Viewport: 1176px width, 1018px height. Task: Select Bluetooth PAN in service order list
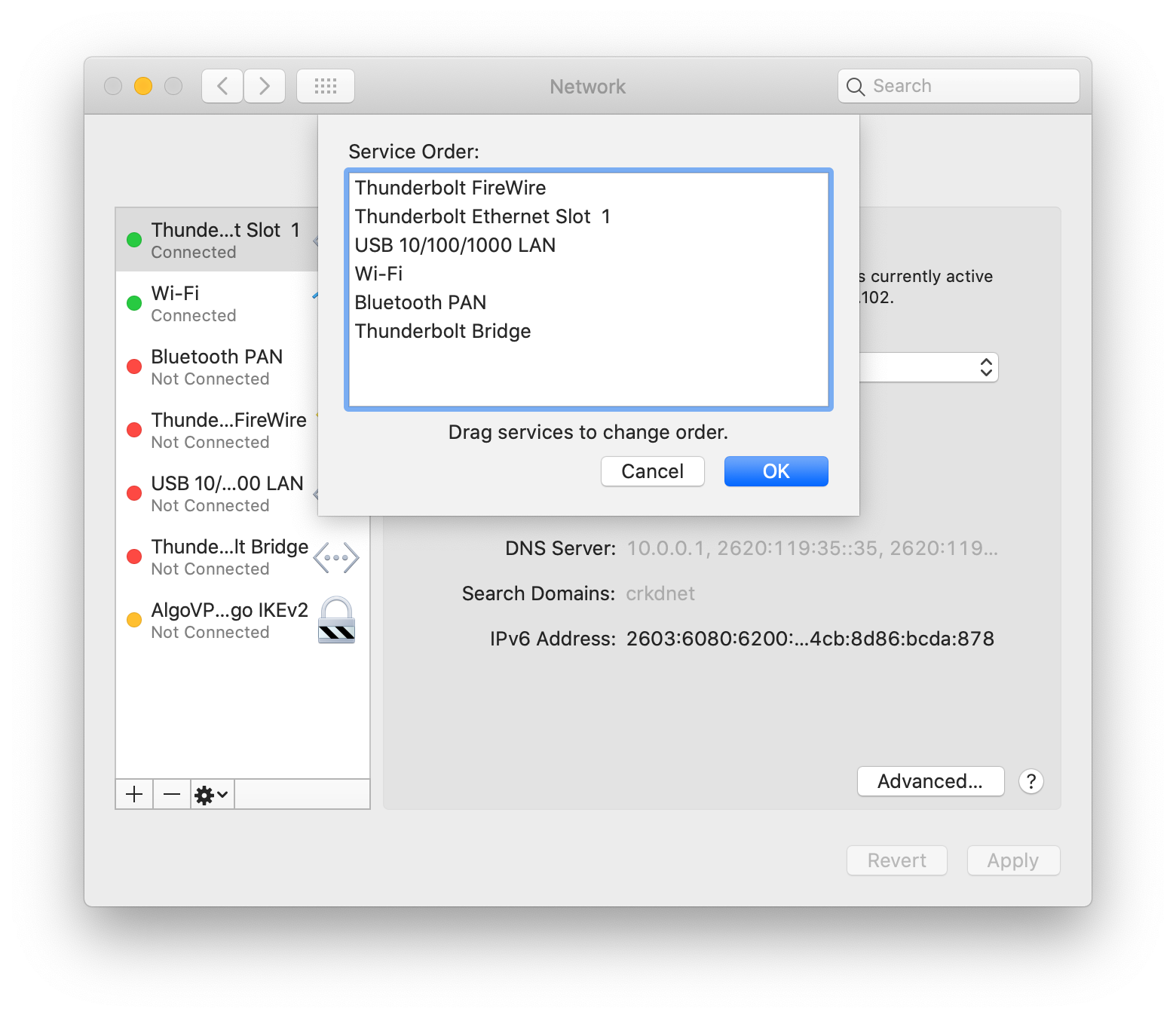(588, 302)
